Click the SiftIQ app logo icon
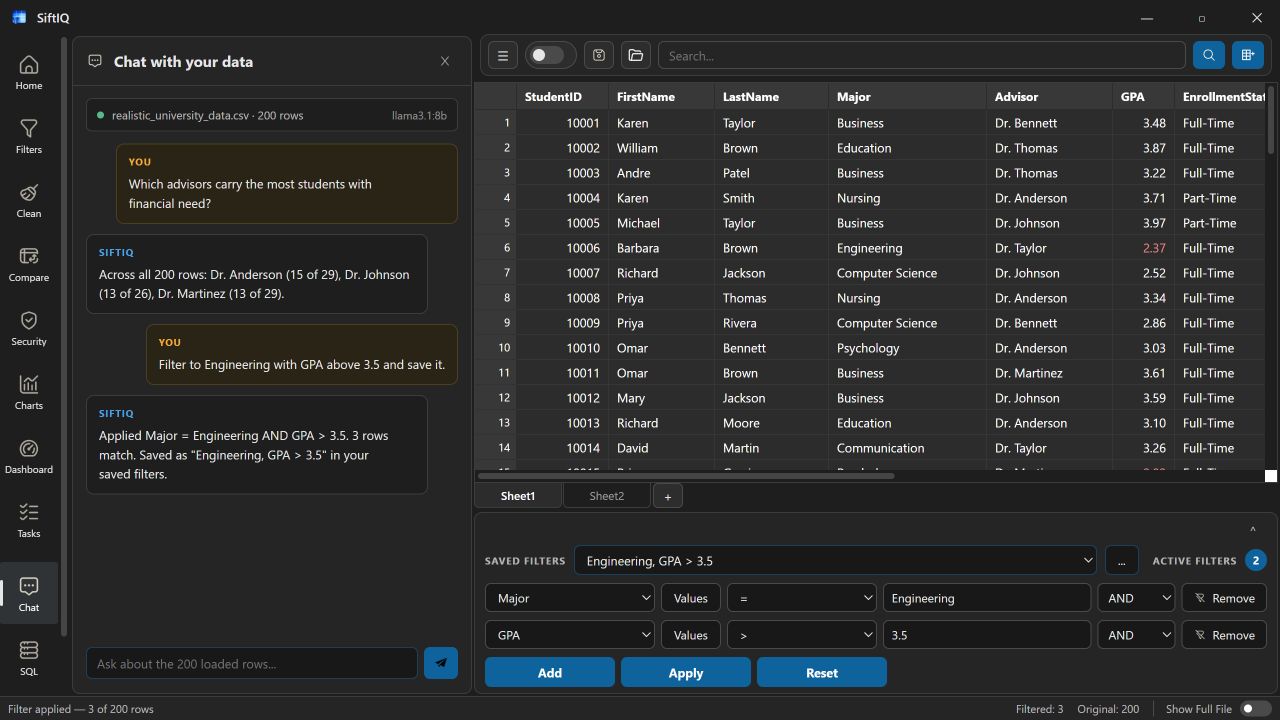 [19, 18]
